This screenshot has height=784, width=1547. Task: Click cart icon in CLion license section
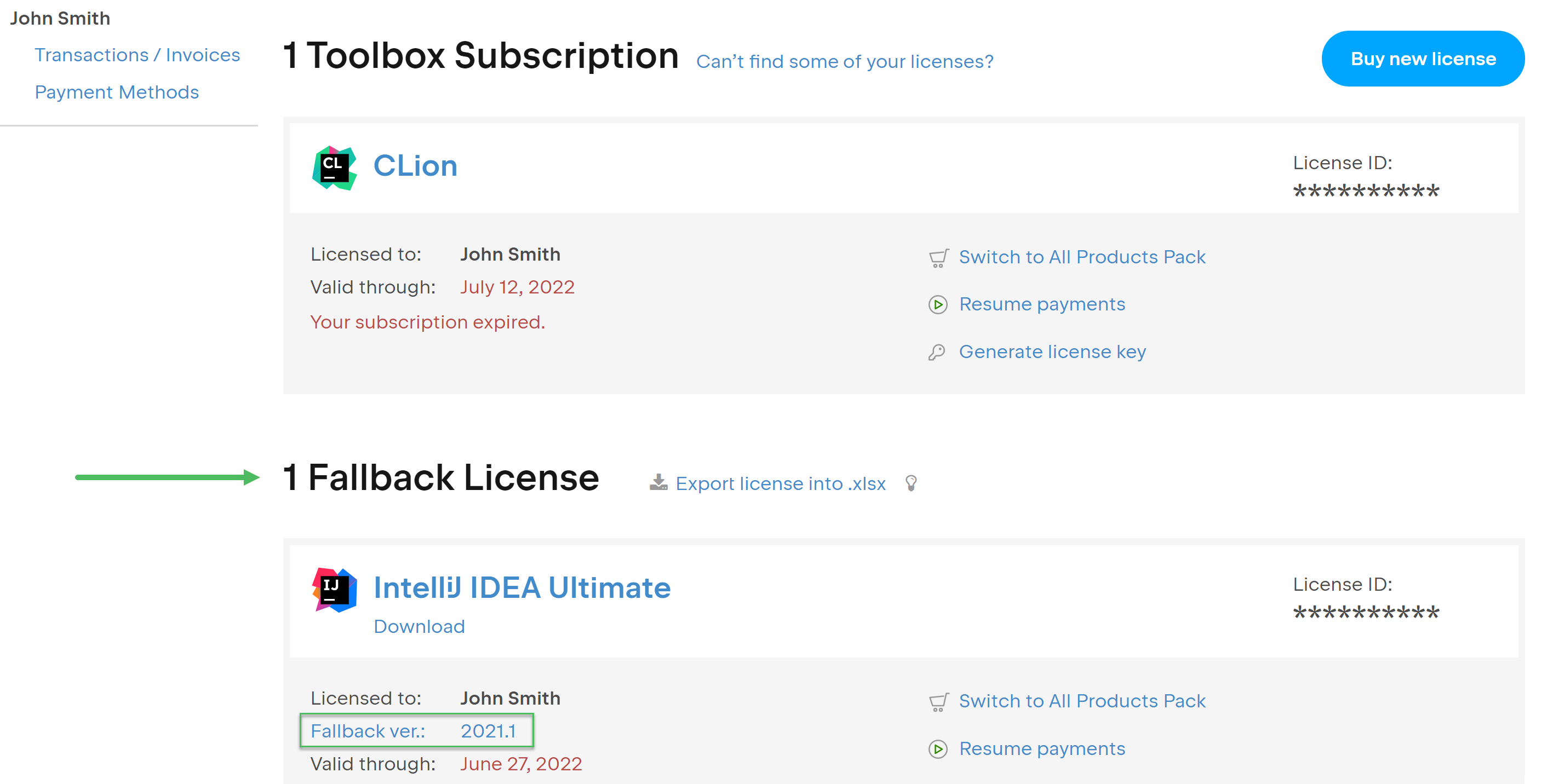[938, 258]
